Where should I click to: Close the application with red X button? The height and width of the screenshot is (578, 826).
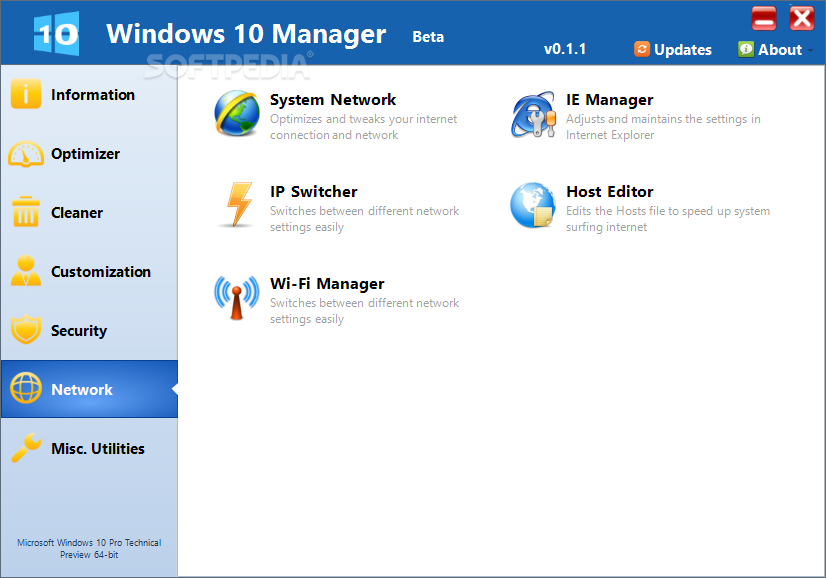tap(802, 19)
